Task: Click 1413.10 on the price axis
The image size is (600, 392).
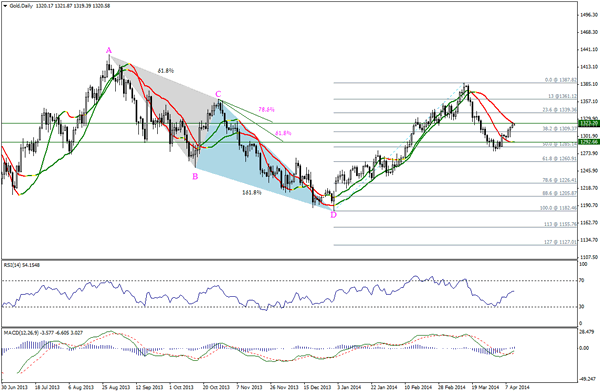Action: pyautogui.click(x=589, y=67)
